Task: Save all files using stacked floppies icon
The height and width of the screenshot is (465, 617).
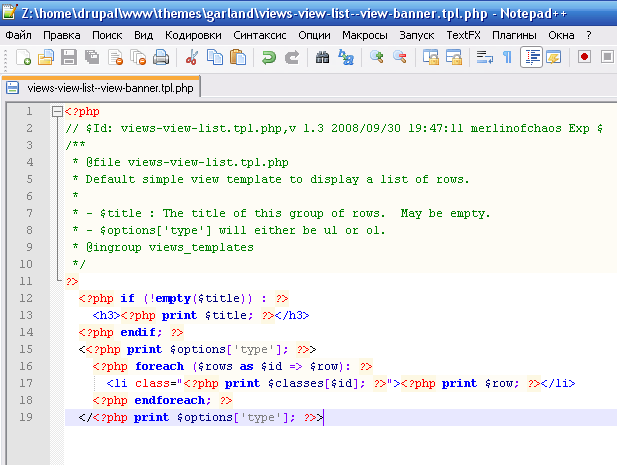Action: point(92,57)
